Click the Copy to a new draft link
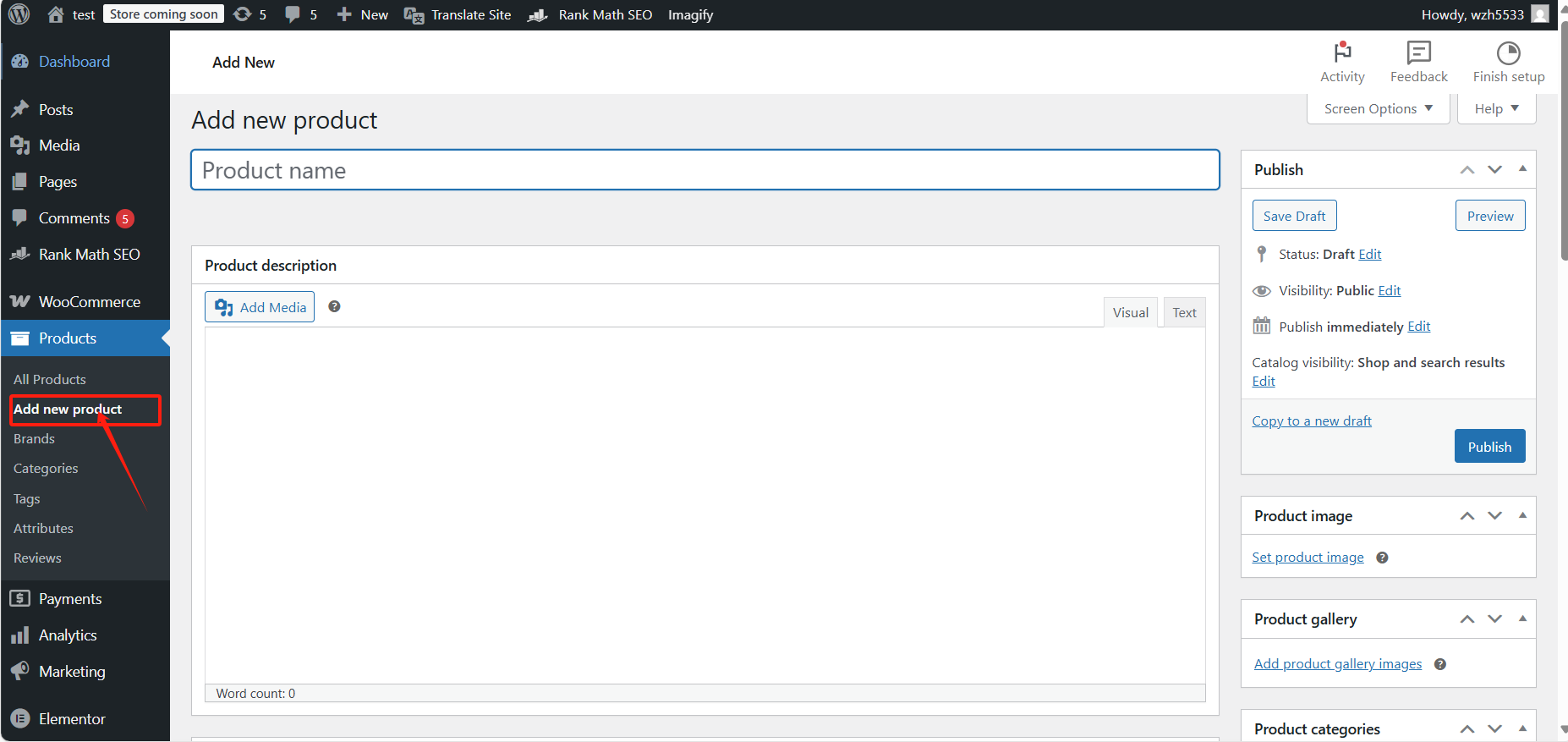Screen dimensions: 1568x742 coord(1312,421)
